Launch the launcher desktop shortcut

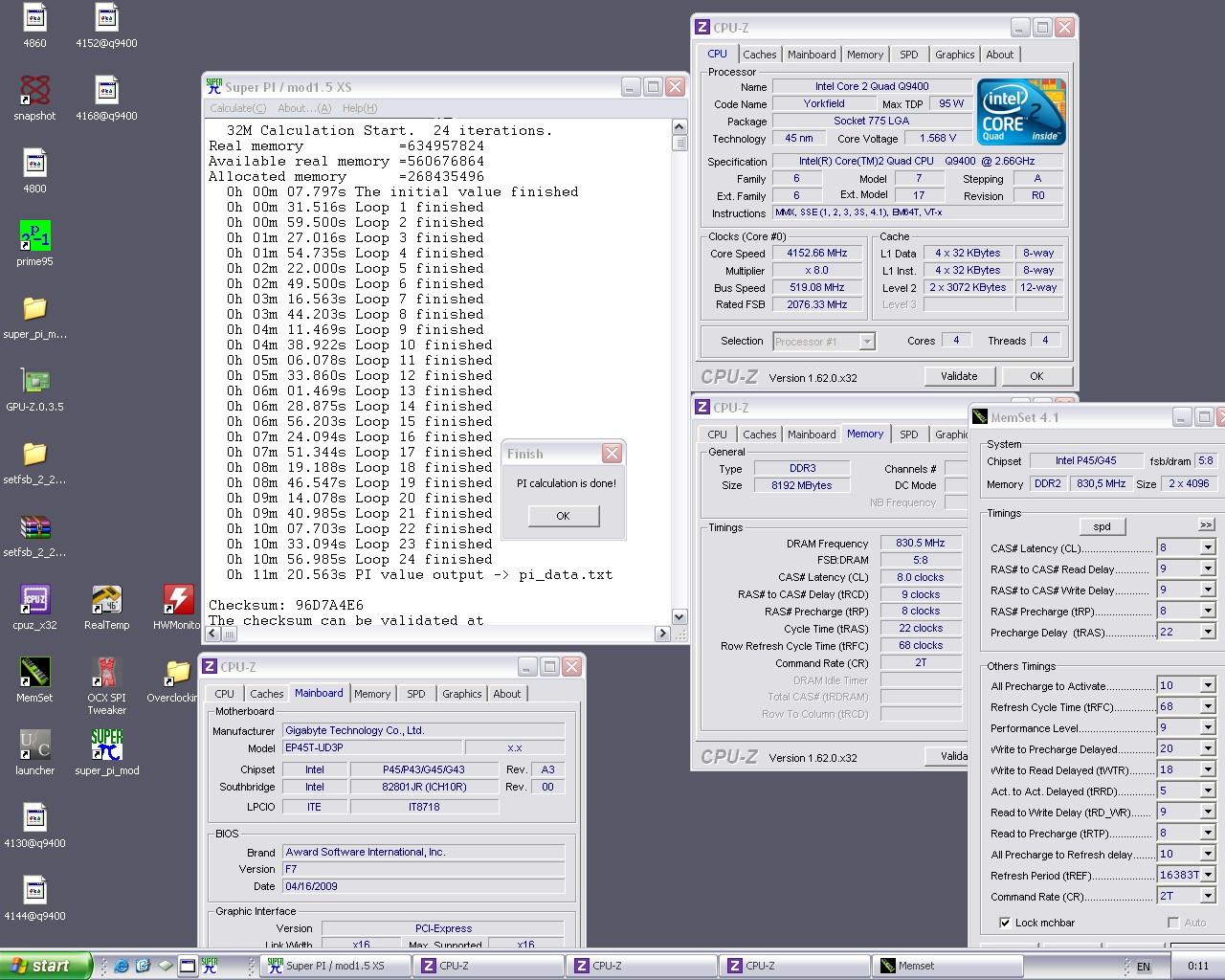pos(34,746)
